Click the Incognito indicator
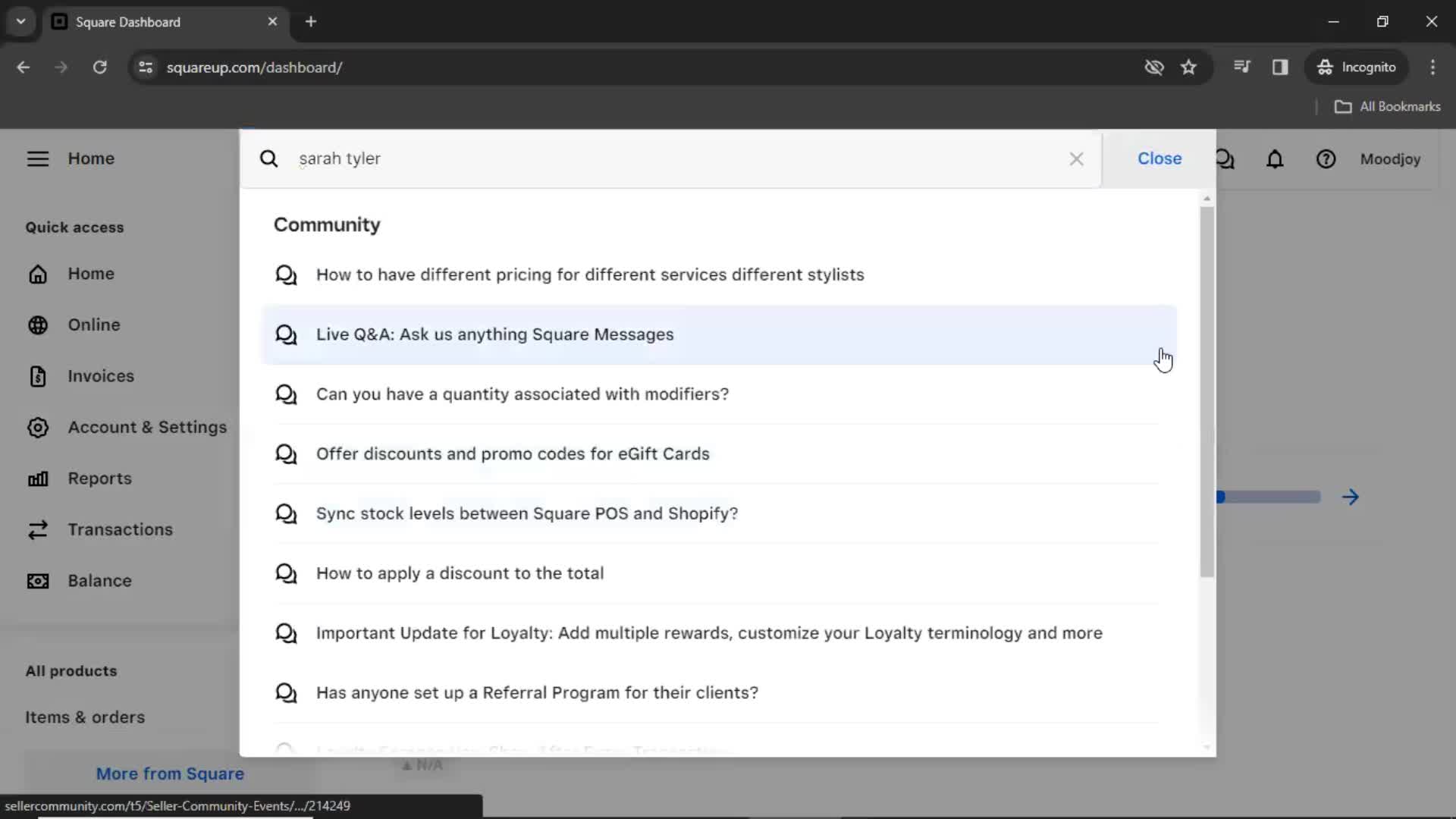The width and height of the screenshot is (1456, 819). pyautogui.click(x=1357, y=67)
